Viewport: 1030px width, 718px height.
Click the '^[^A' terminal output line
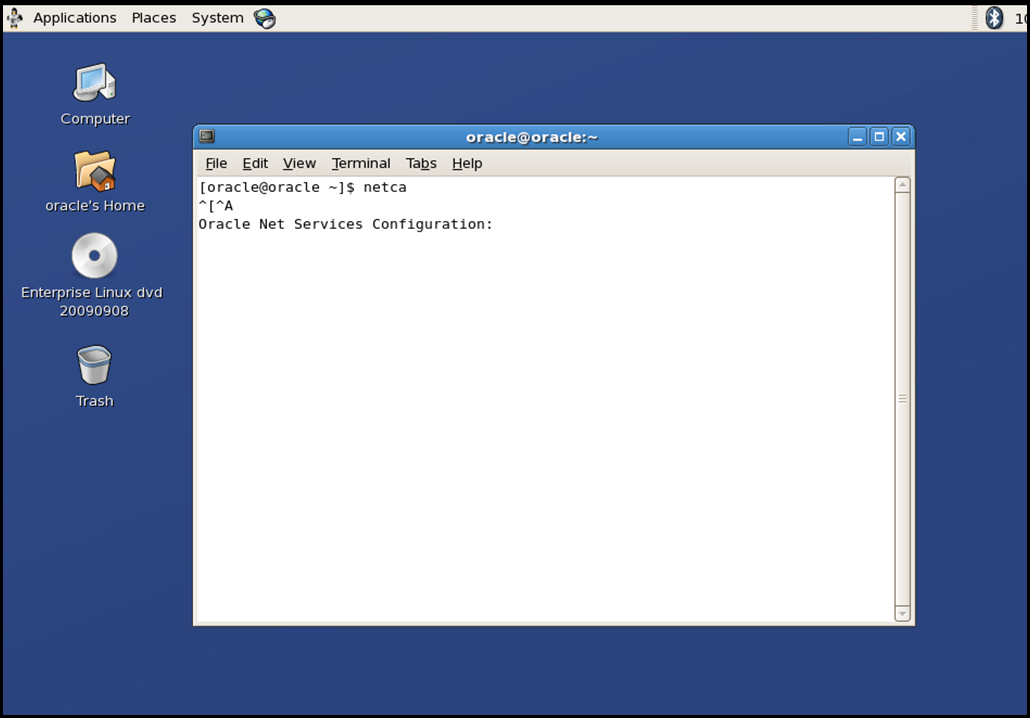coord(216,206)
